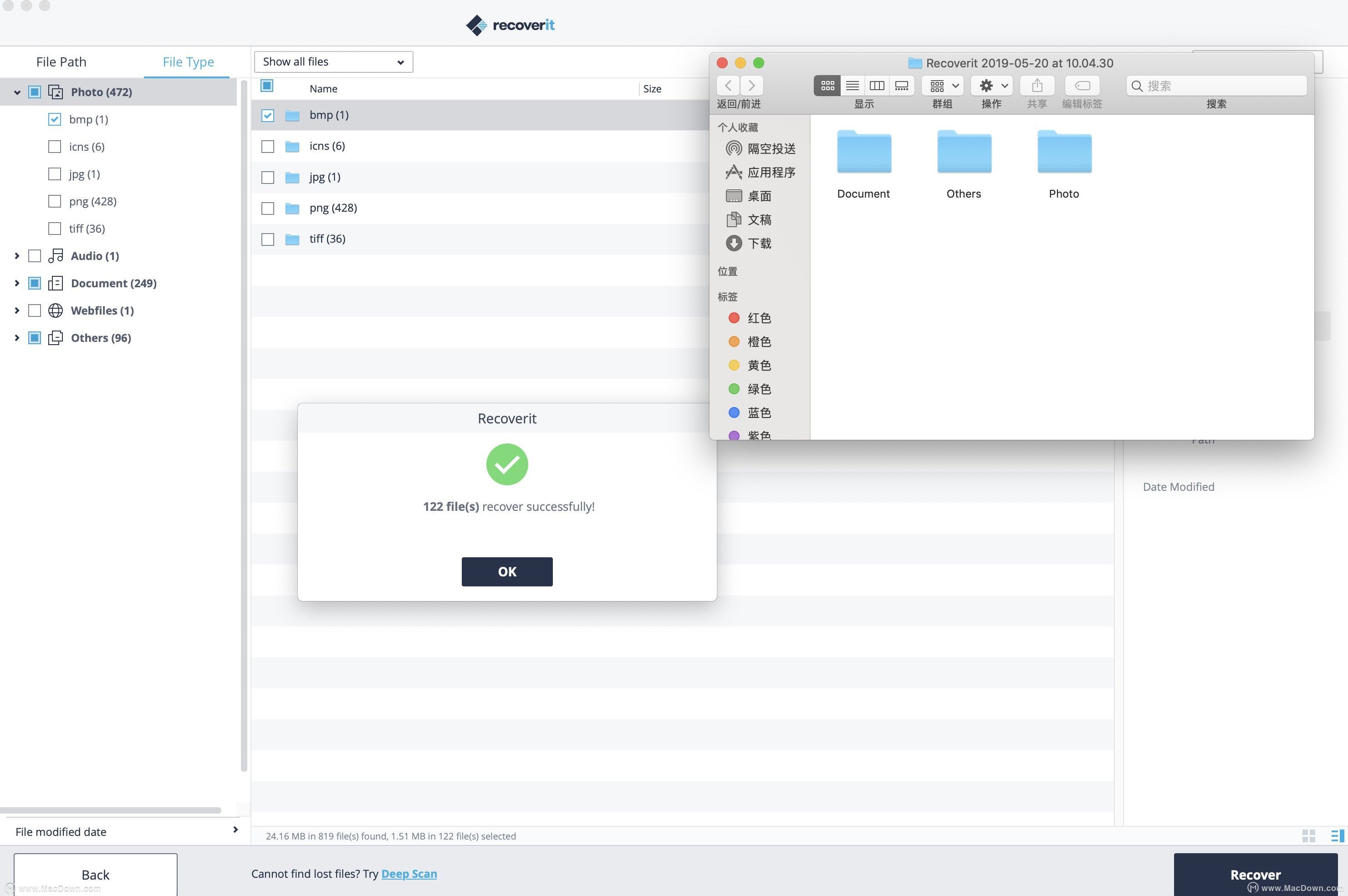The image size is (1348, 896).
Task: Uncheck bmp (1) in the tree
Action: pyautogui.click(x=54, y=119)
